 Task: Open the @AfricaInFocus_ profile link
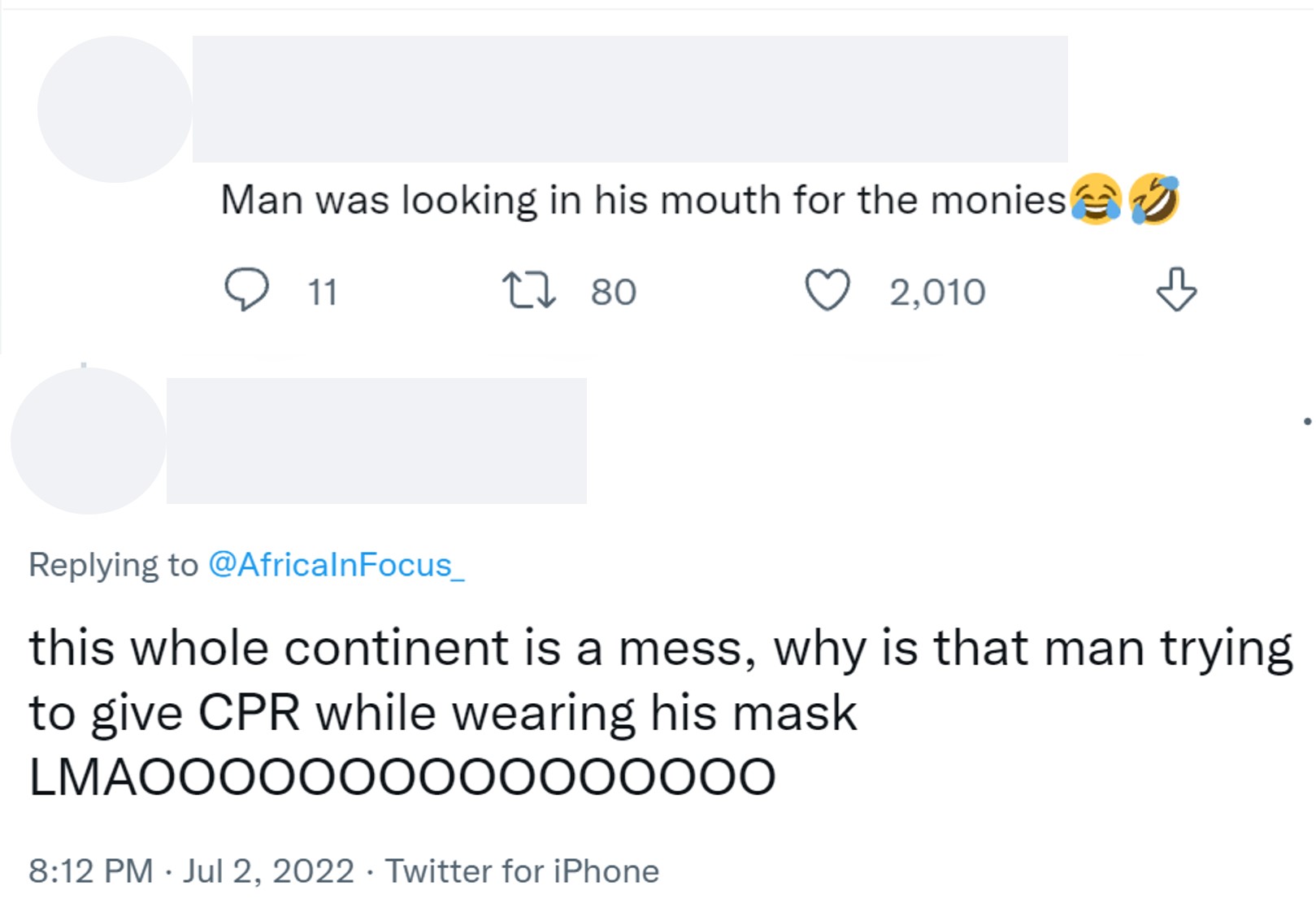[336, 565]
